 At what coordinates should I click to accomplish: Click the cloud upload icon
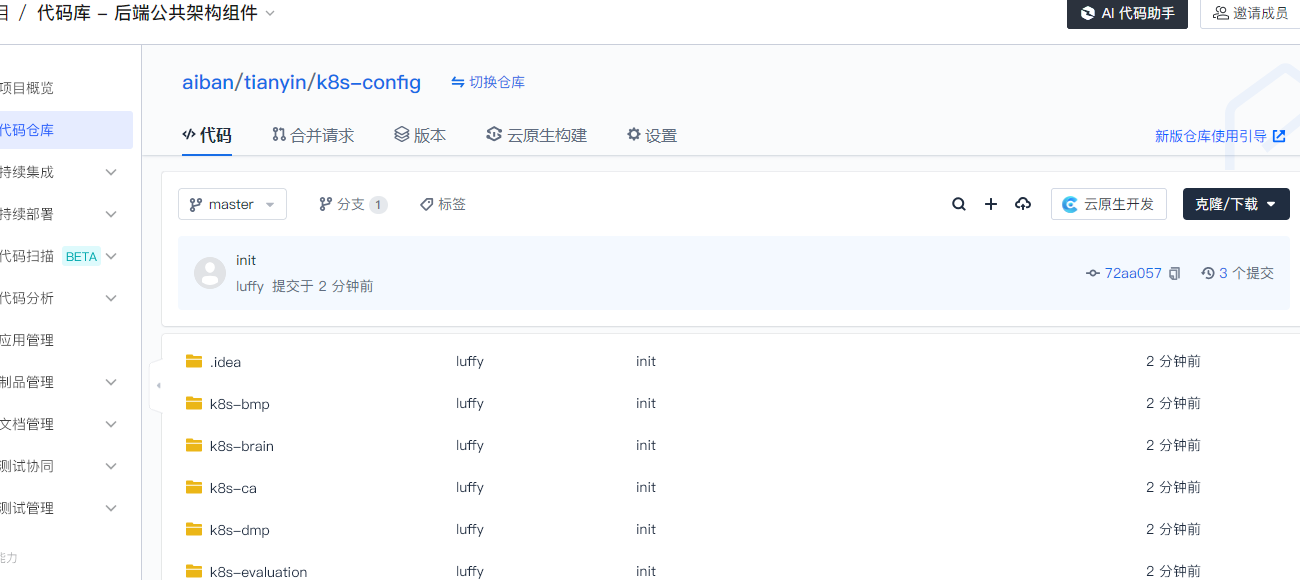1022,204
